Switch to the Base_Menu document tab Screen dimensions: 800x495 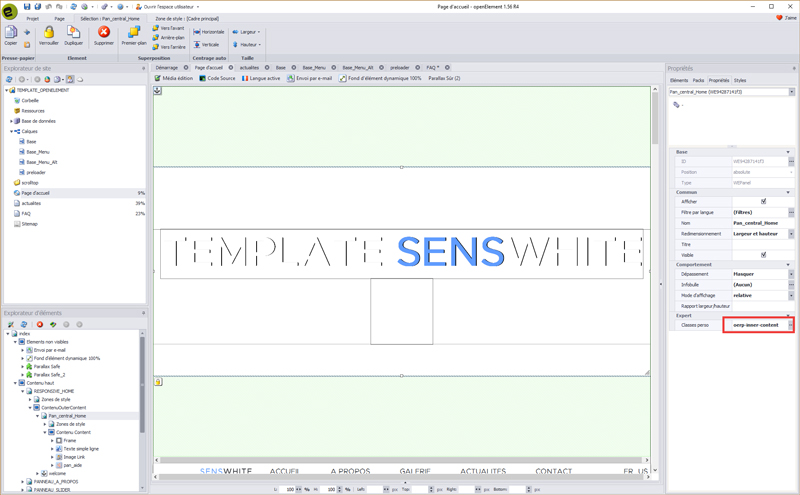coord(314,67)
